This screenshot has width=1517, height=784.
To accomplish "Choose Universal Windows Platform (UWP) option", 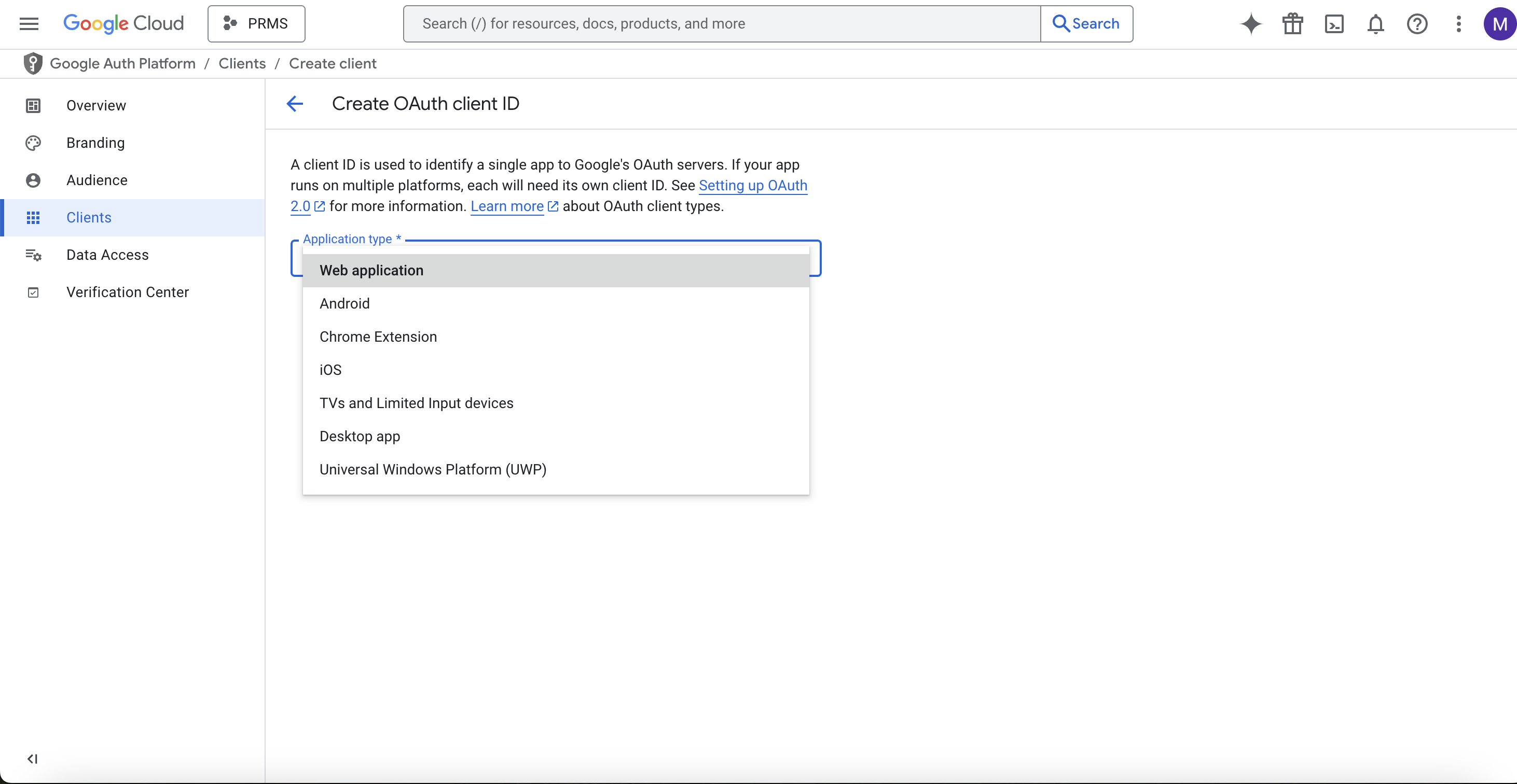I will point(432,469).
